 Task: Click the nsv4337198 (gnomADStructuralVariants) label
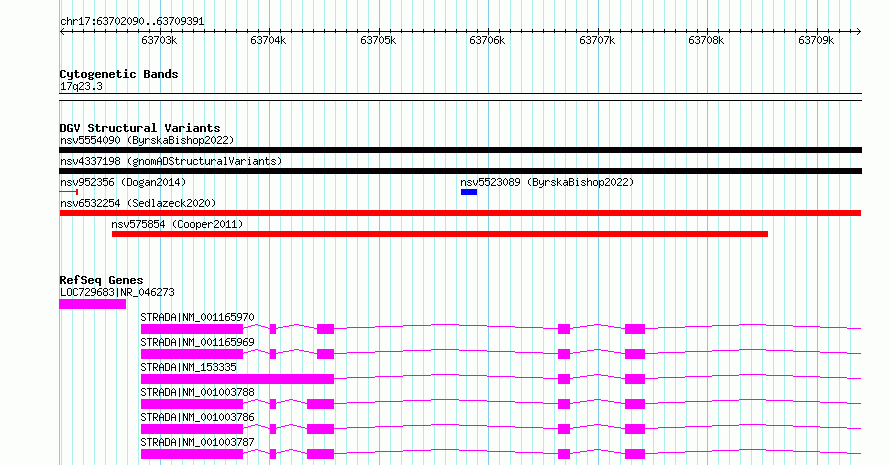coord(171,161)
